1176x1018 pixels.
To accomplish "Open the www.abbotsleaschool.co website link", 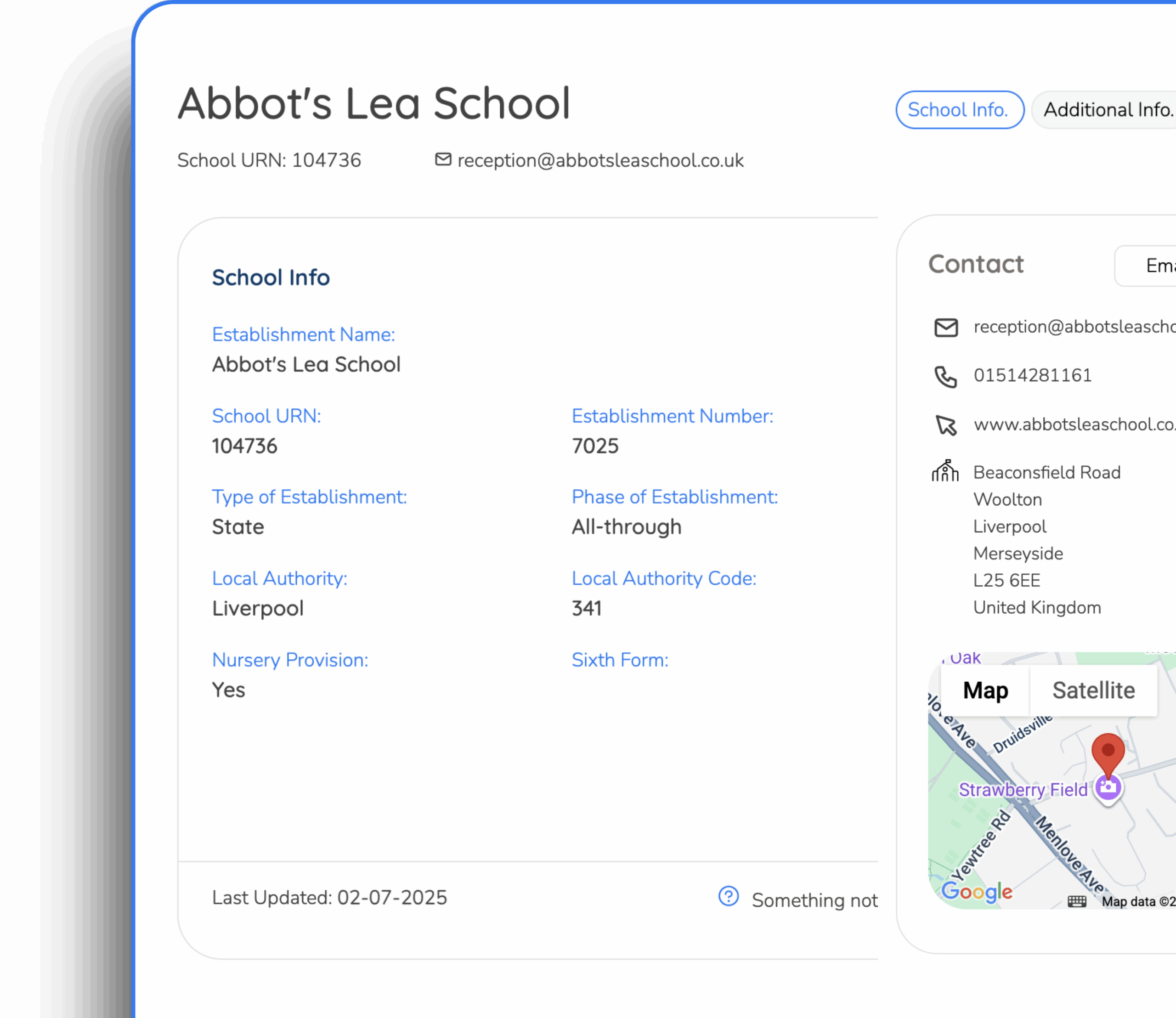I will coord(1074,424).
